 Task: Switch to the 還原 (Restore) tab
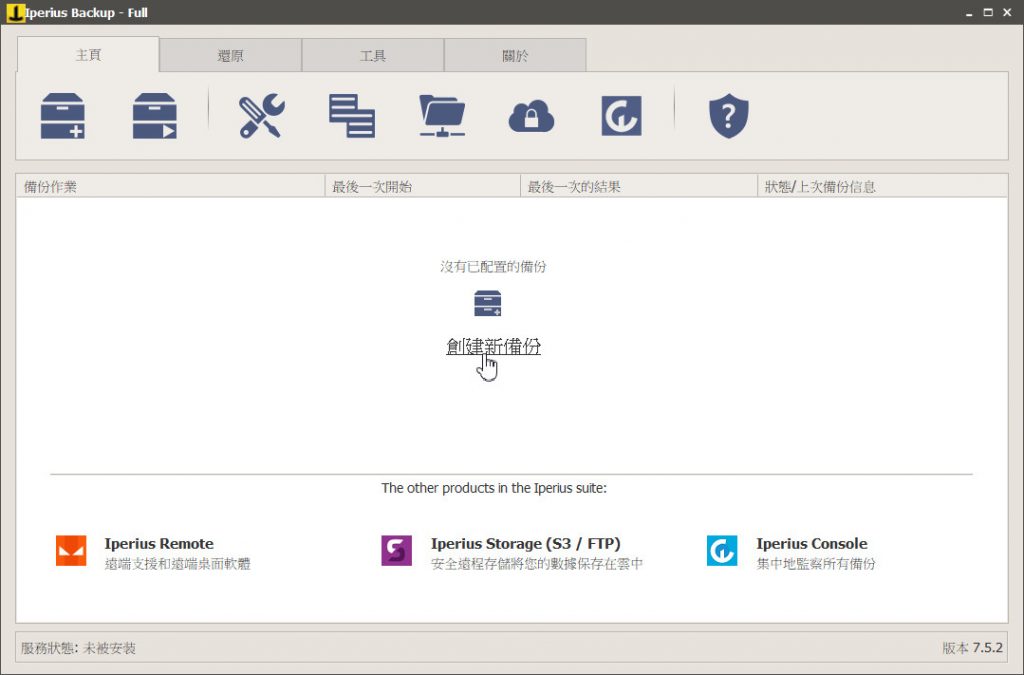coord(229,55)
